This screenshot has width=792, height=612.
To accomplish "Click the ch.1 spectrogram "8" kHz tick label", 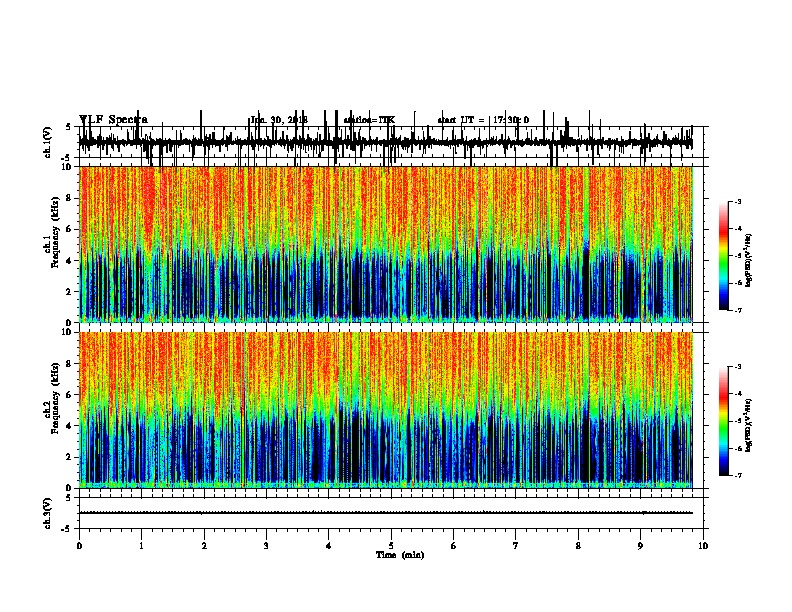I will [x=70, y=198].
